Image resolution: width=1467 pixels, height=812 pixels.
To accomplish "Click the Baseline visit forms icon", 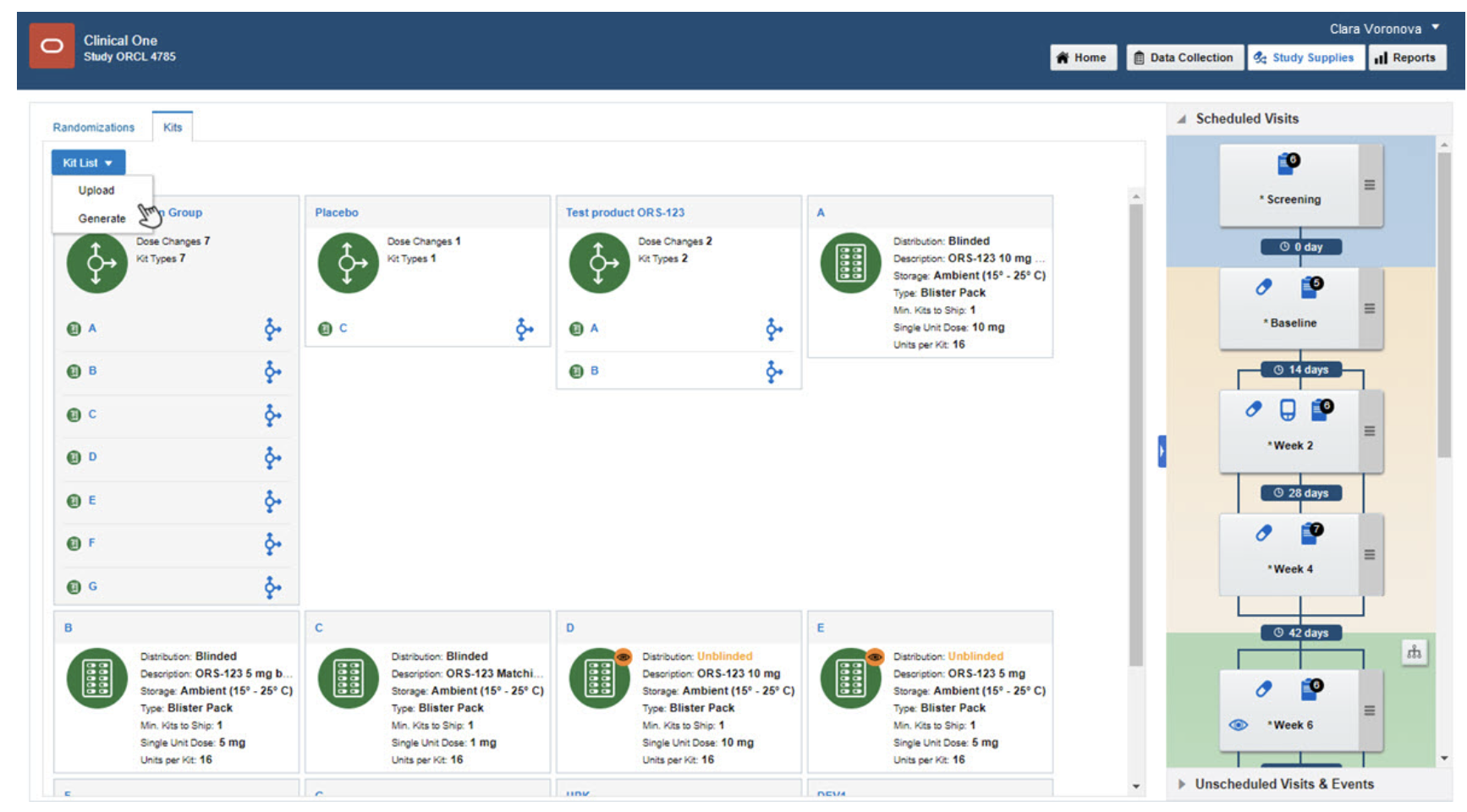I will point(1310,288).
